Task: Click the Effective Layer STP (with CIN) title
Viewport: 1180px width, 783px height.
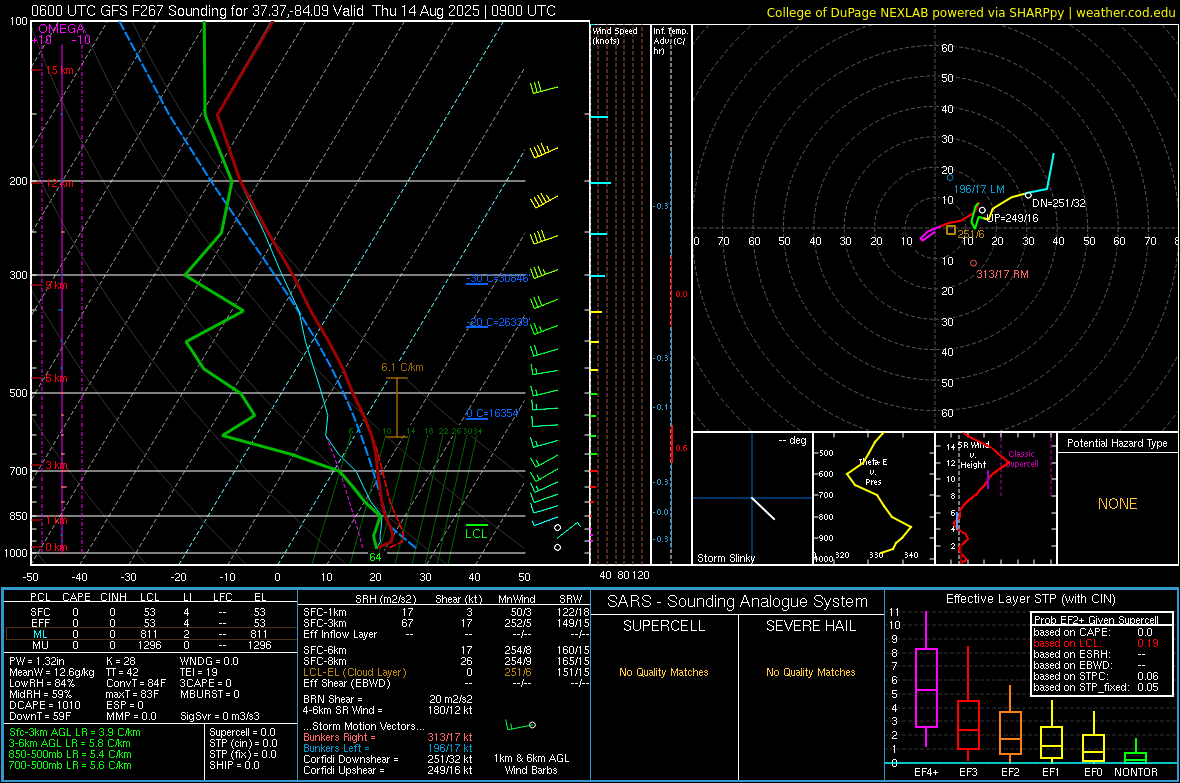Action: click(x=1031, y=599)
